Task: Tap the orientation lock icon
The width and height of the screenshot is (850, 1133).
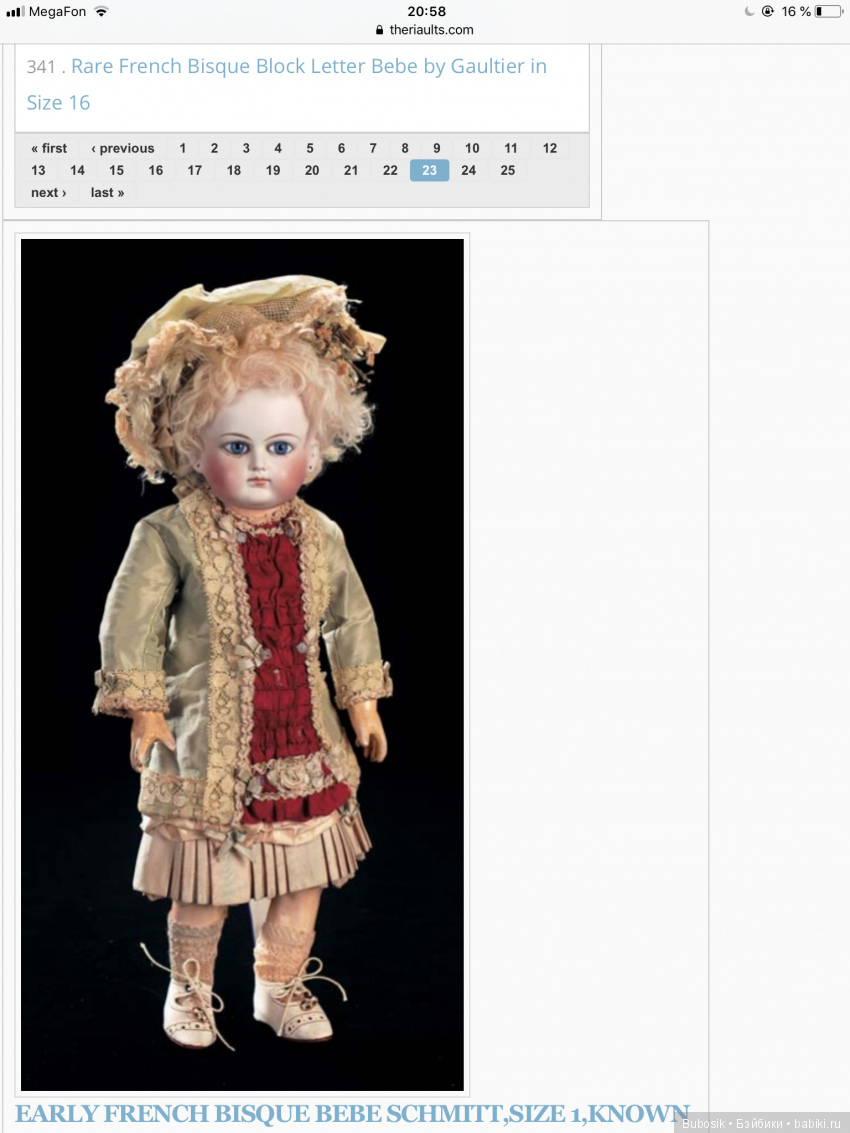Action: (x=768, y=12)
